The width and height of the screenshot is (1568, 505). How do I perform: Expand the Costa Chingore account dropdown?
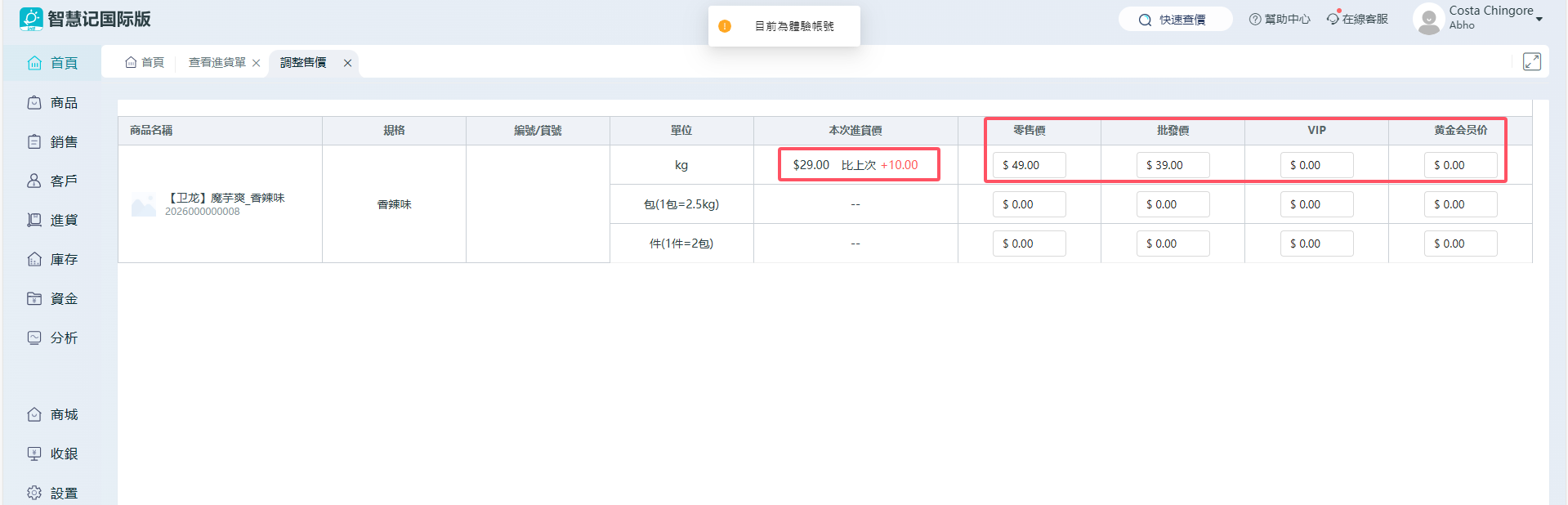[x=1539, y=19]
